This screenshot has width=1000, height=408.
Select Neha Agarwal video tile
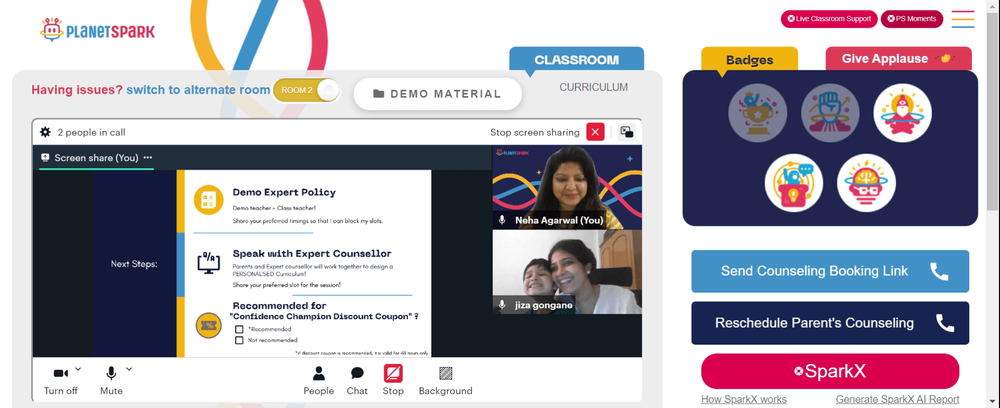567,187
